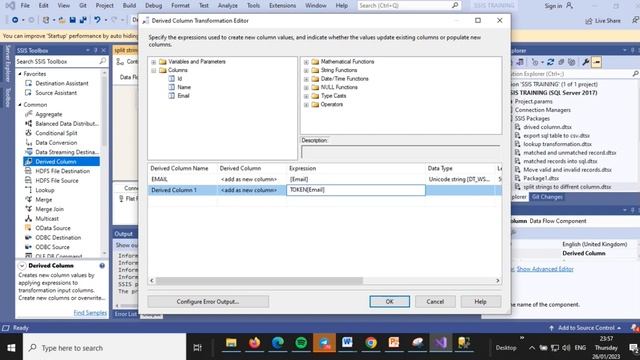Select OData Source toolbox item

[48, 228]
